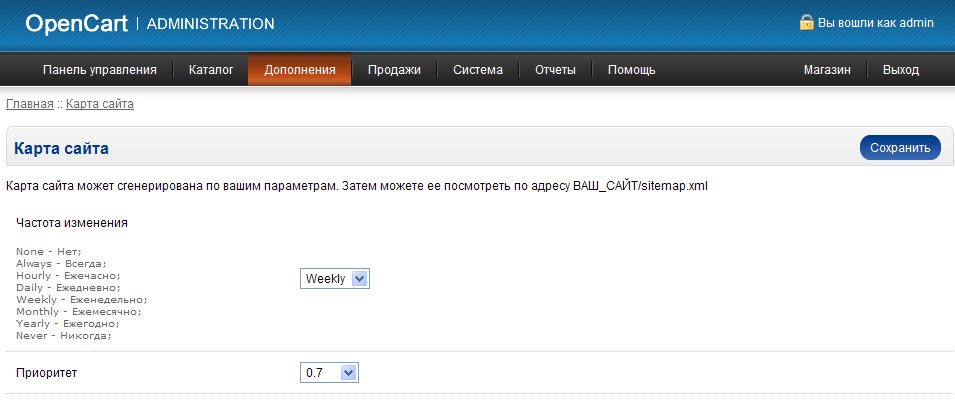The height and width of the screenshot is (419, 955).
Task: Click the lock icon beside login status
Action: click(x=806, y=23)
